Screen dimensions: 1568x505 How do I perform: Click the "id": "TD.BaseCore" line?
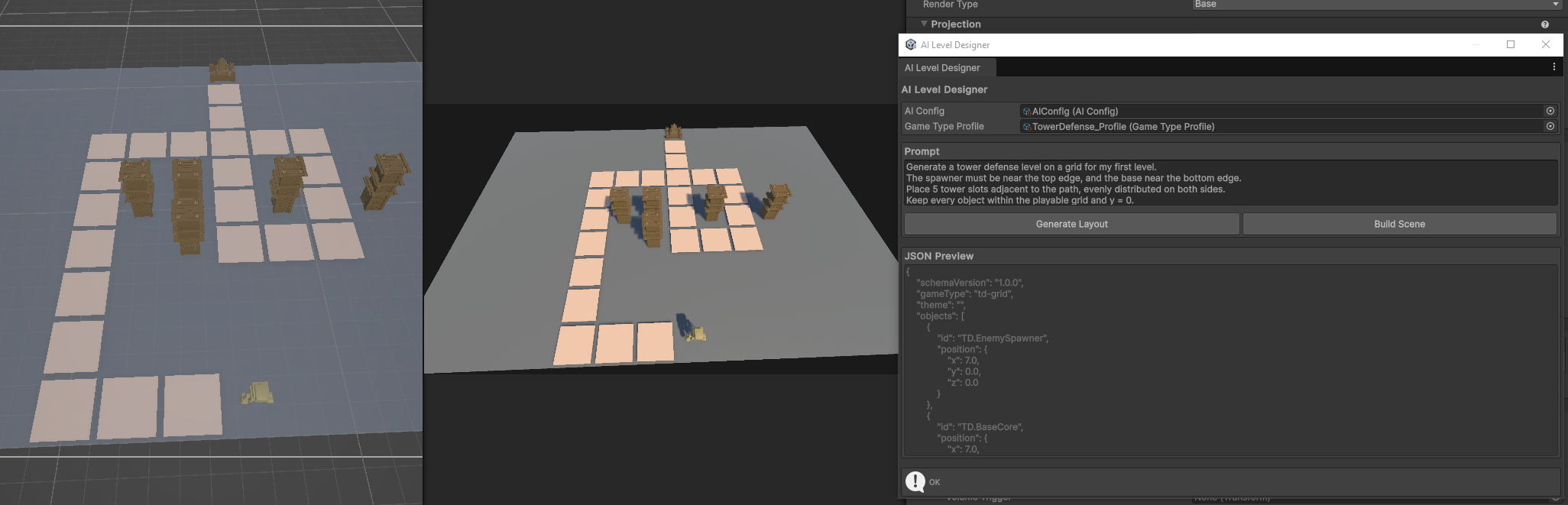point(980,426)
